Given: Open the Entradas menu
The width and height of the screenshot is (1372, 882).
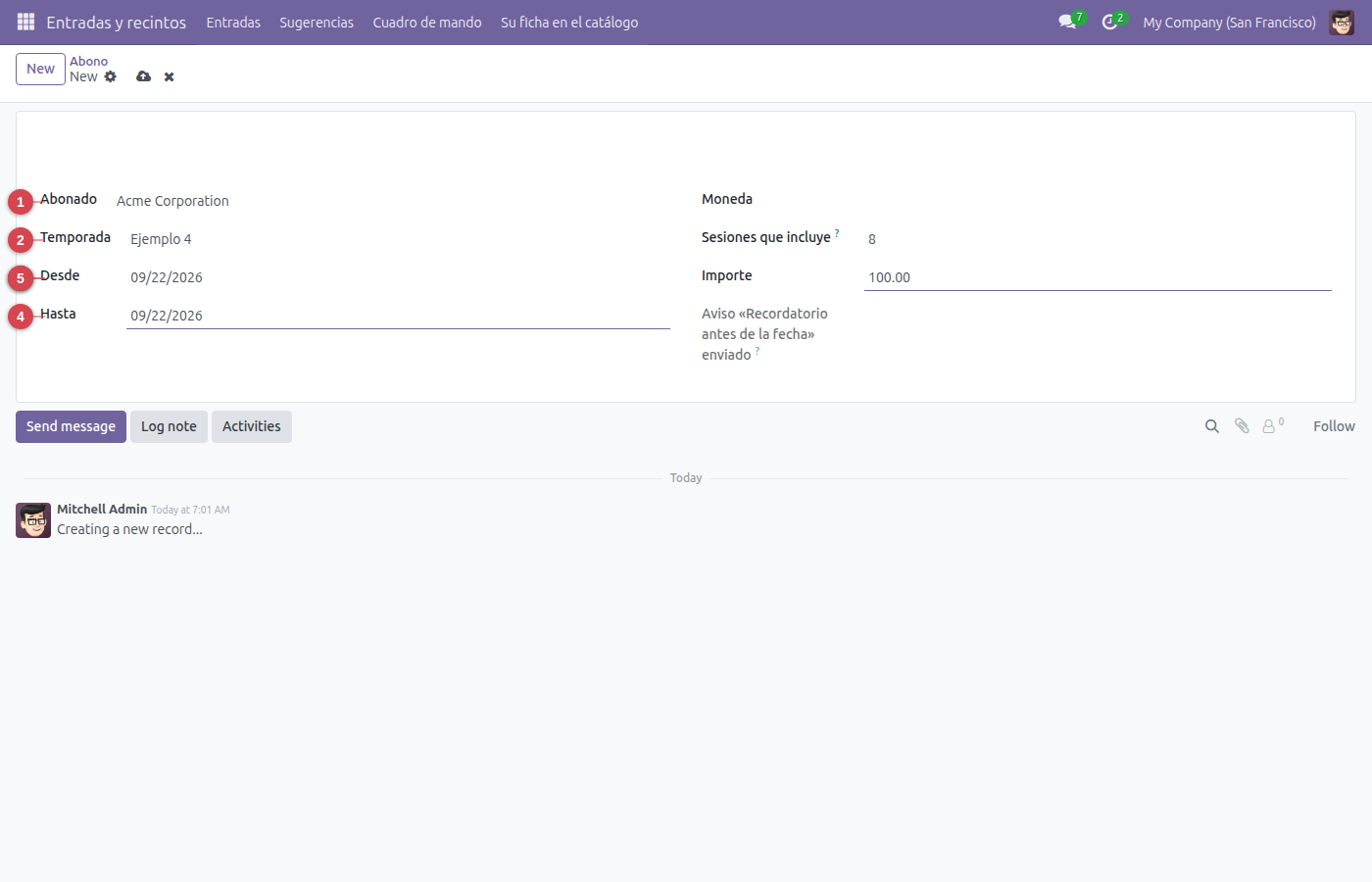Looking at the screenshot, I should (x=233, y=22).
